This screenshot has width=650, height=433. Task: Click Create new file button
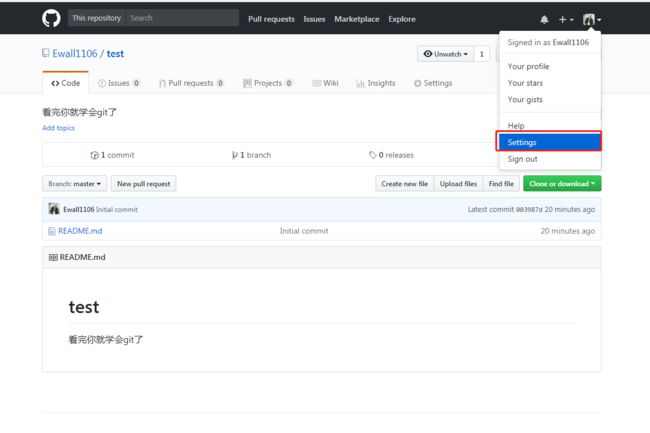coord(405,184)
